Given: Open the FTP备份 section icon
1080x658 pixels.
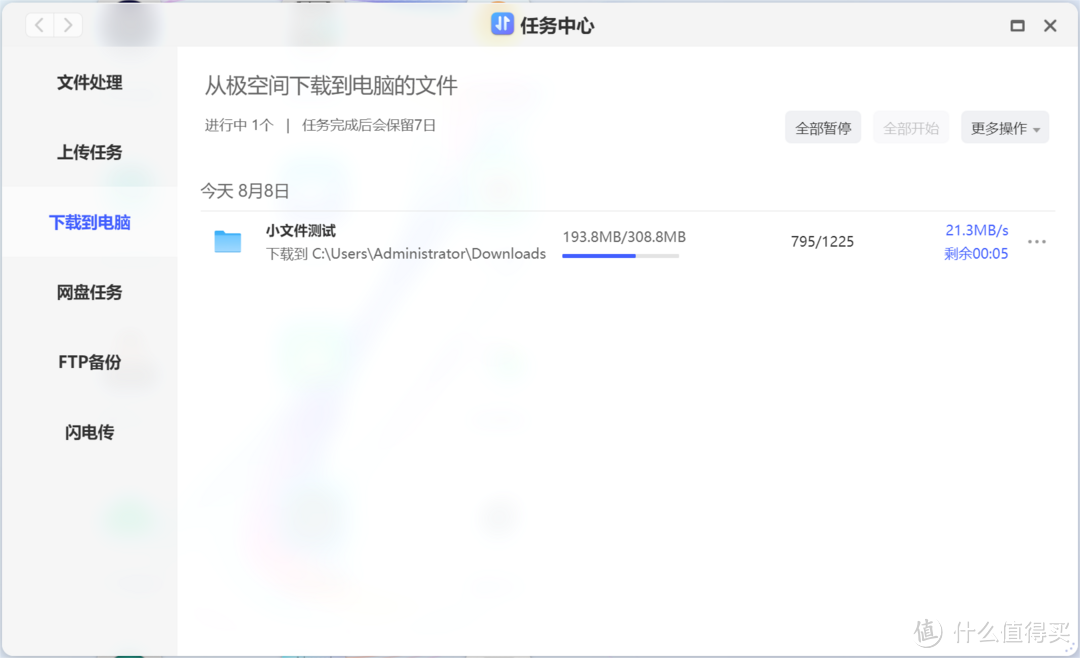Looking at the screenshot, I should point(88,362).
